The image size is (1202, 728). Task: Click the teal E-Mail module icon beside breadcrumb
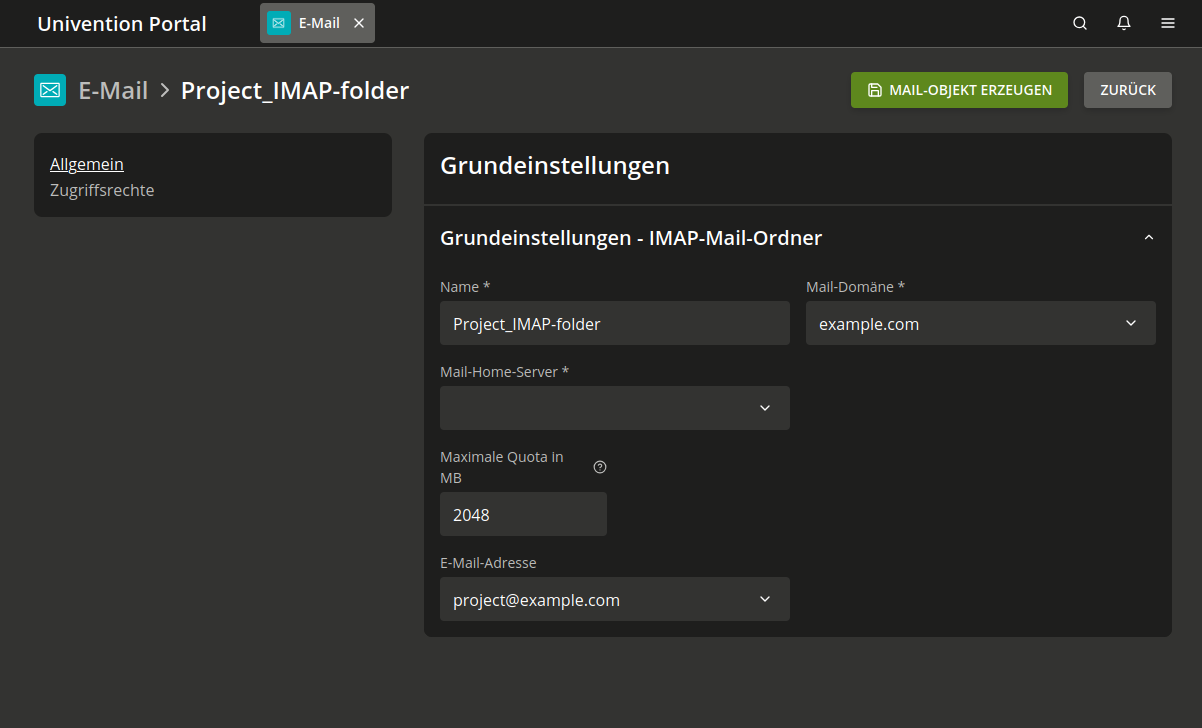point(50,90)
